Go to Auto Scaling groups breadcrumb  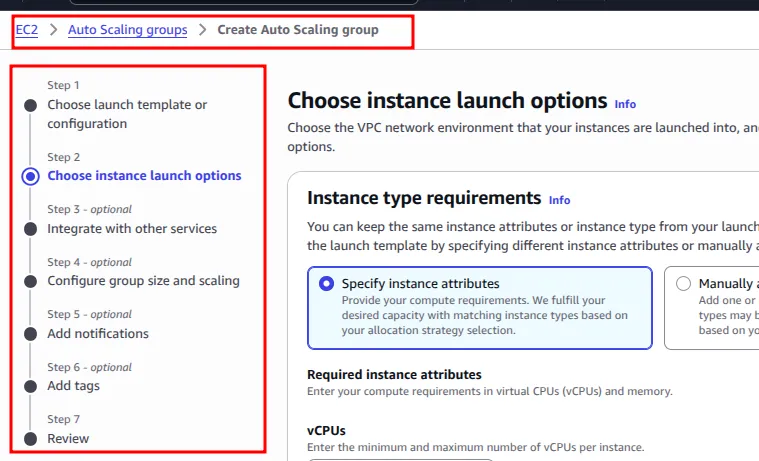tap(127, 30)
